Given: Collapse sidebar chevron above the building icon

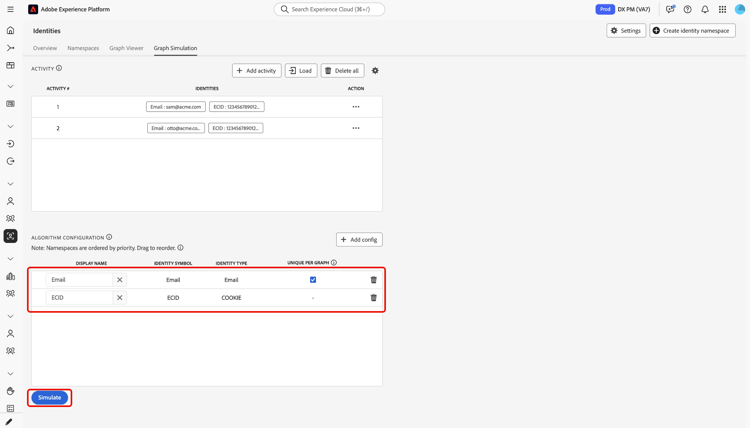Looking at the screenshot, I should [11, 259].
